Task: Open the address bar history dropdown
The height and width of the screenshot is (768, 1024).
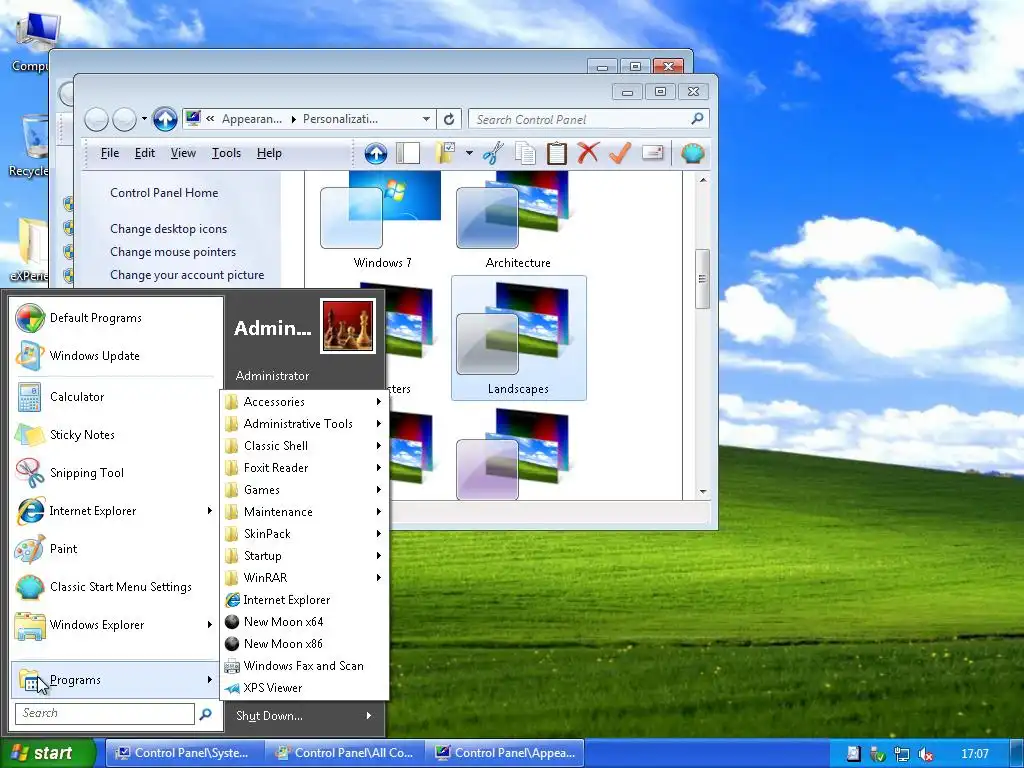Action: click(x=426, y=119)
